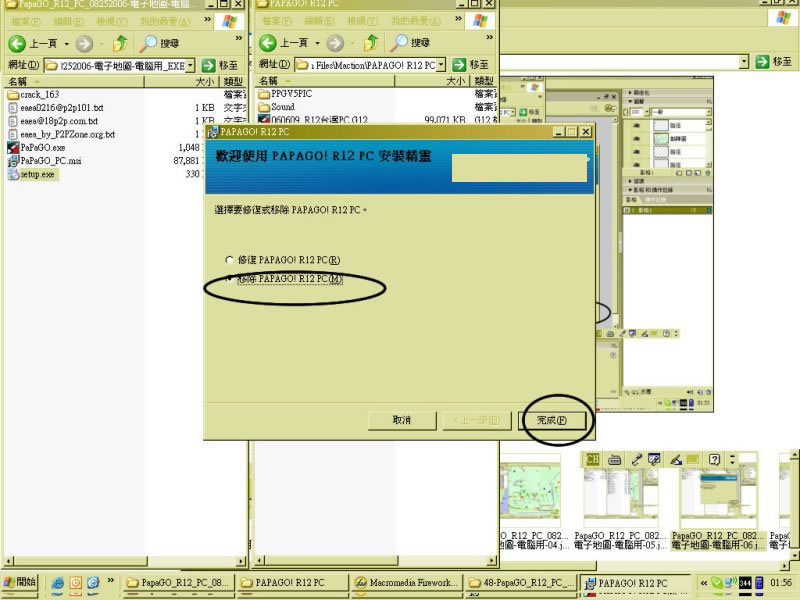Click the 移至 go button in rightmost window
The image size is (800, 600).
click(773, 62)
